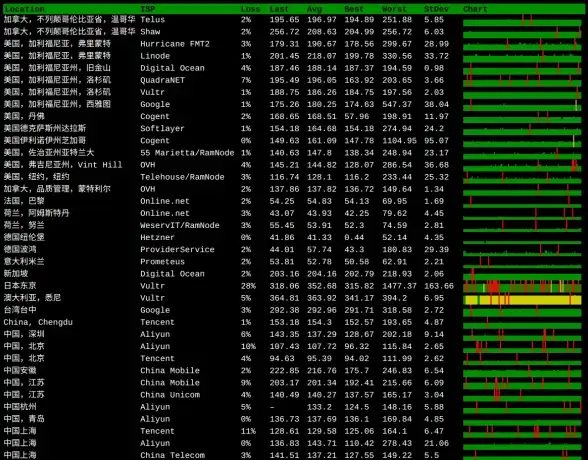Select the Linode ISP entry
Viewport: 588px width, 460px height.
click(155, 56)
